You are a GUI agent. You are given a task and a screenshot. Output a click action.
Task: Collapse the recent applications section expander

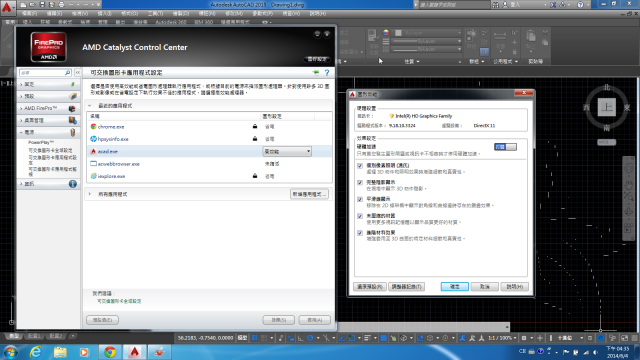[x=90, y=106]
